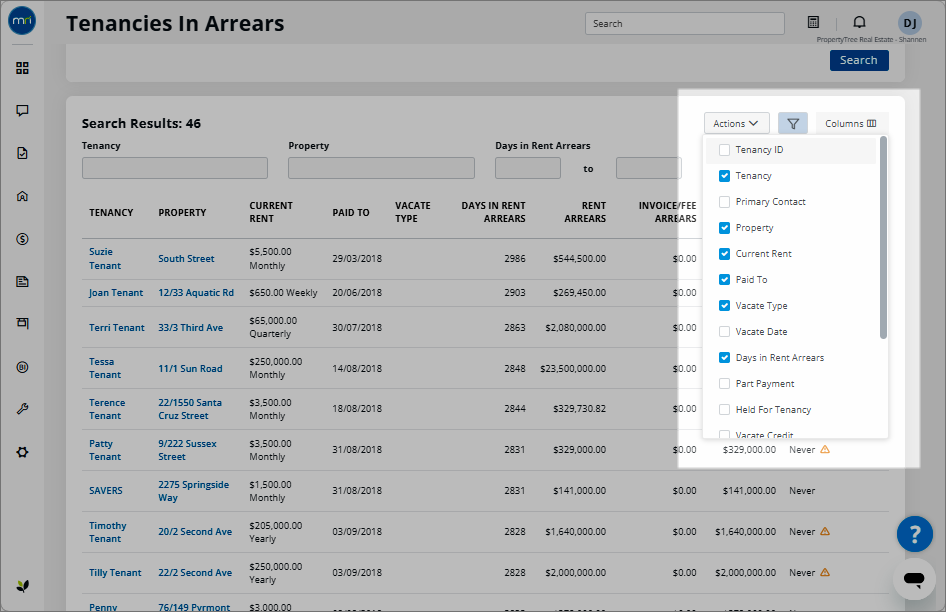Enable the Tenancy ID column checkbox
Screen dimensions: 946x612
click(725, 150)
